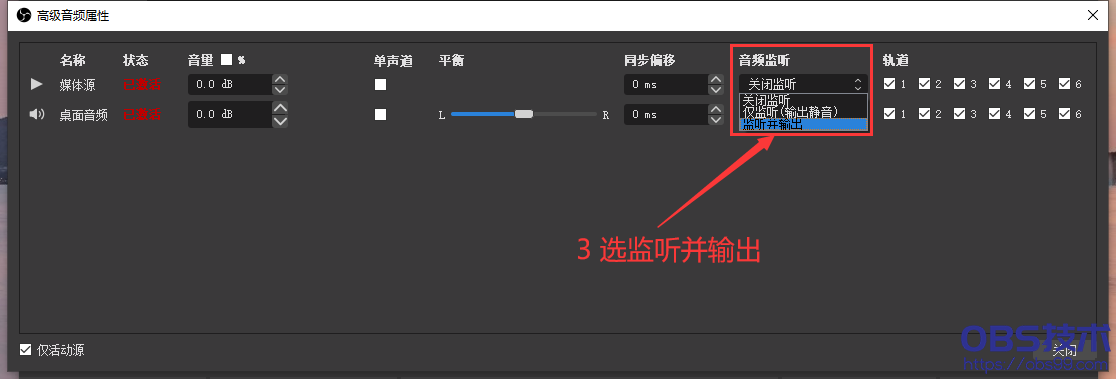
Task: Click the speaker icon beside 桌面音频
Action: (37, 114)
